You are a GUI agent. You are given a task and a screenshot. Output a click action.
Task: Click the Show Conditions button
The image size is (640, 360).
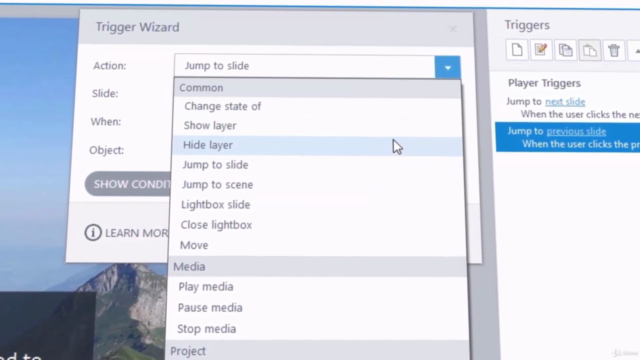point(128,184)
